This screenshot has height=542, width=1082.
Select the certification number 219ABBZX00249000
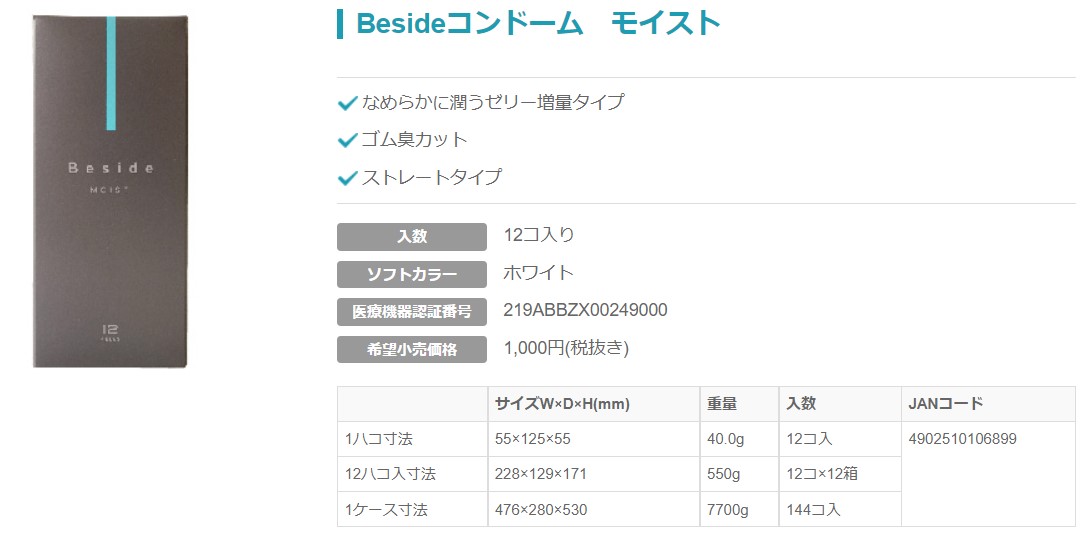click(585, 310)
